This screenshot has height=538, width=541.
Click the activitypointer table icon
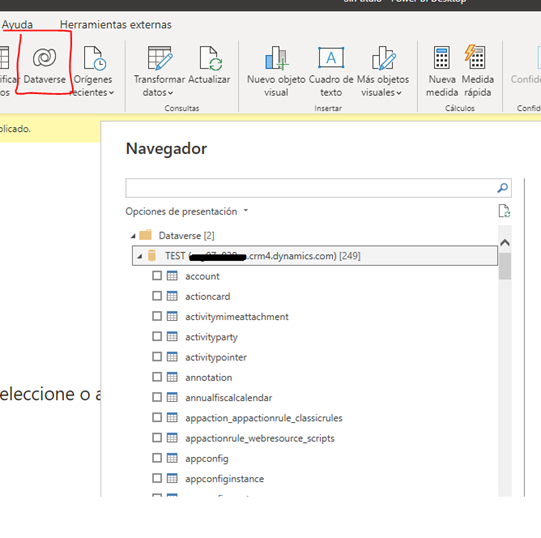pyautogui.click(x=172, y=357)
